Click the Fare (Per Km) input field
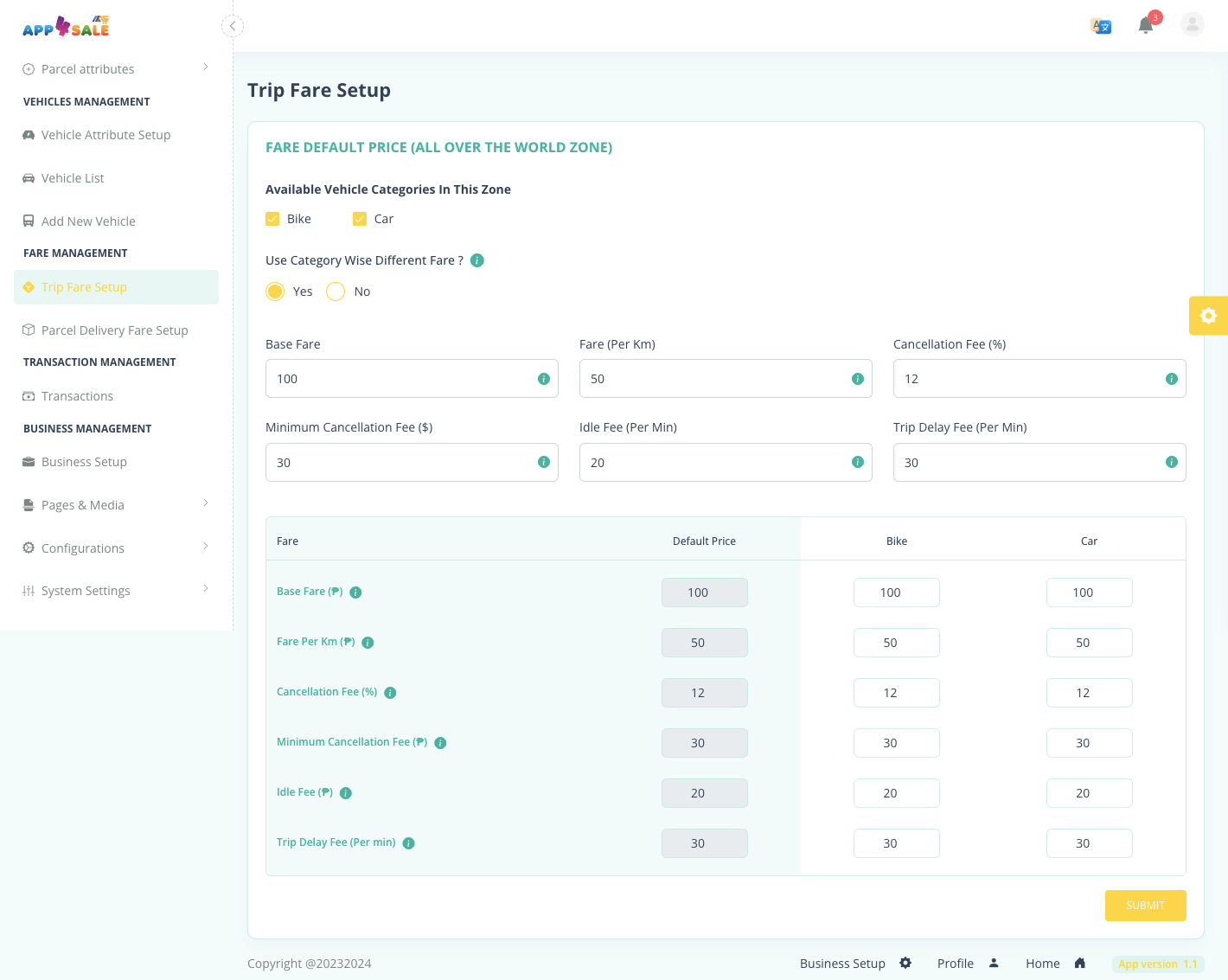Viewport: 1228px width, 980px height. tap(726, 379)
